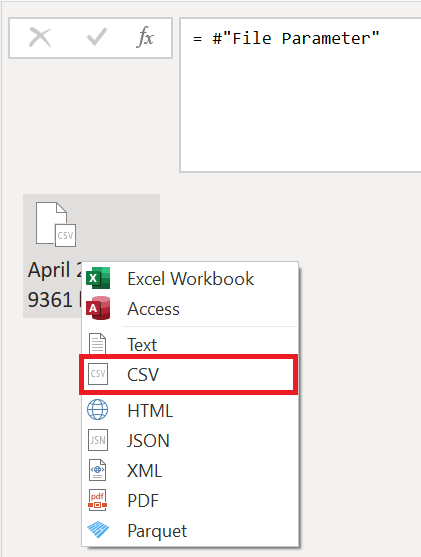Click inside the File Parameter formula box

(301, 95)
